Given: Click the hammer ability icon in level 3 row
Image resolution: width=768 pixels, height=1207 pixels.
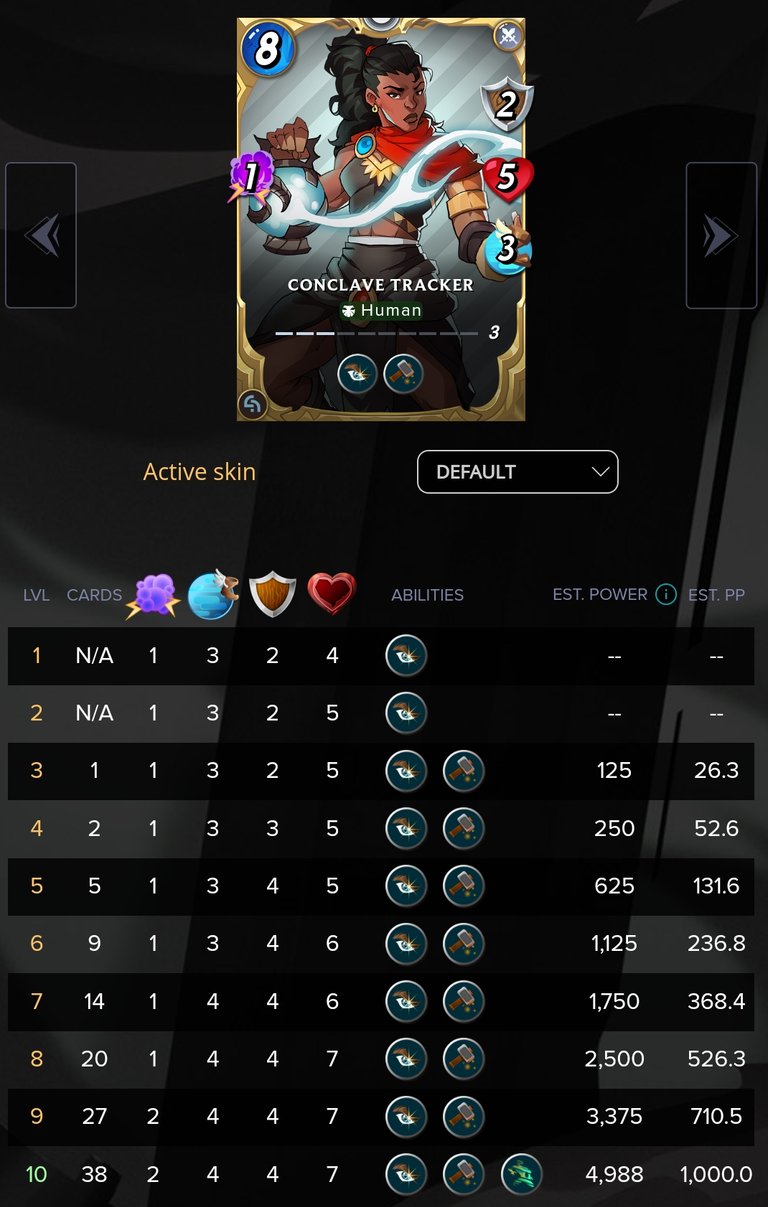Looking at the screenshot, I should coord(464,771).
